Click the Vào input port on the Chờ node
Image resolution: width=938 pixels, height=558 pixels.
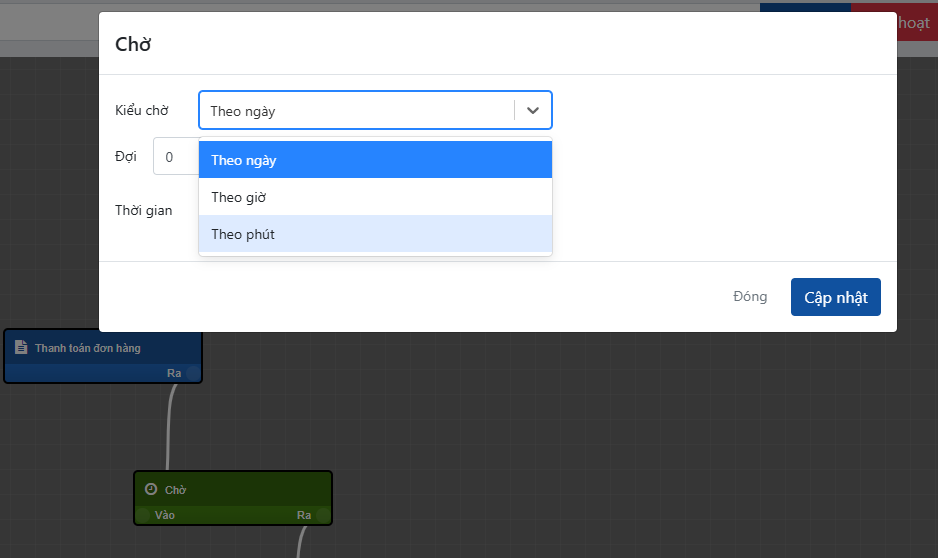(x=143, y=515)
